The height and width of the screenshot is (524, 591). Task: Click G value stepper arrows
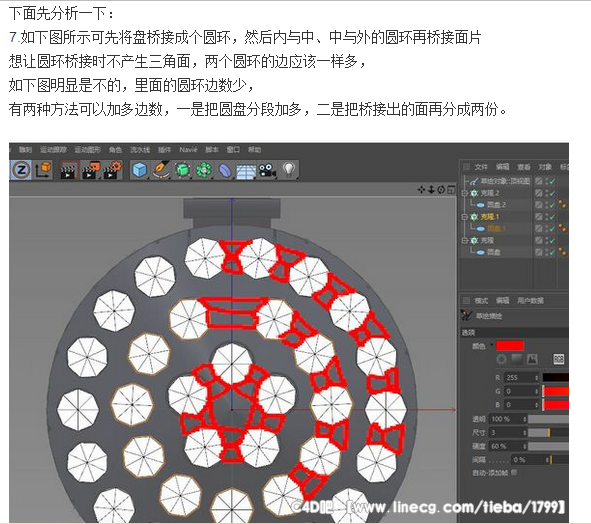tap(536, 392)
